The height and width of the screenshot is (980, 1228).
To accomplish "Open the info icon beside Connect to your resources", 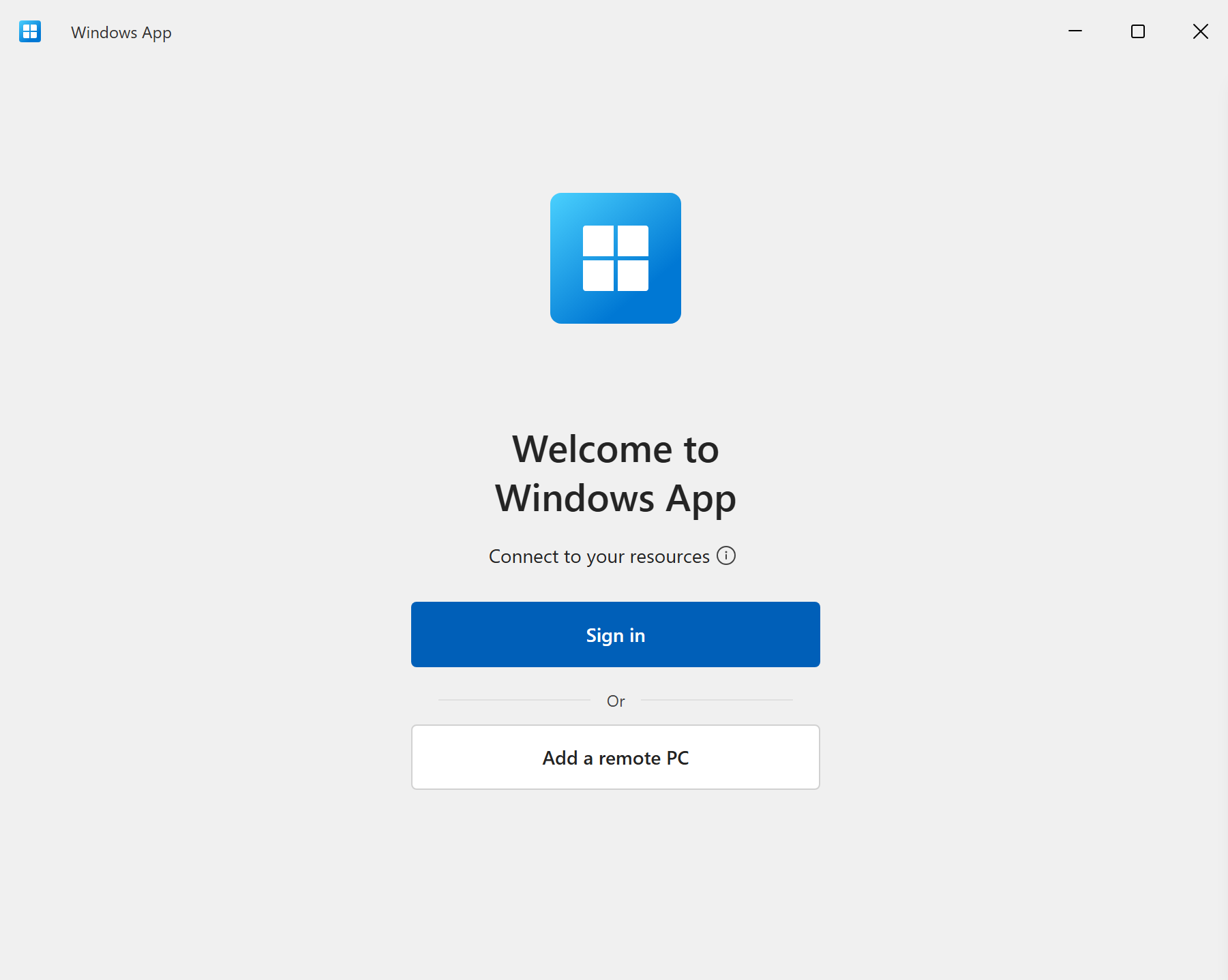I will click(726, 555).
